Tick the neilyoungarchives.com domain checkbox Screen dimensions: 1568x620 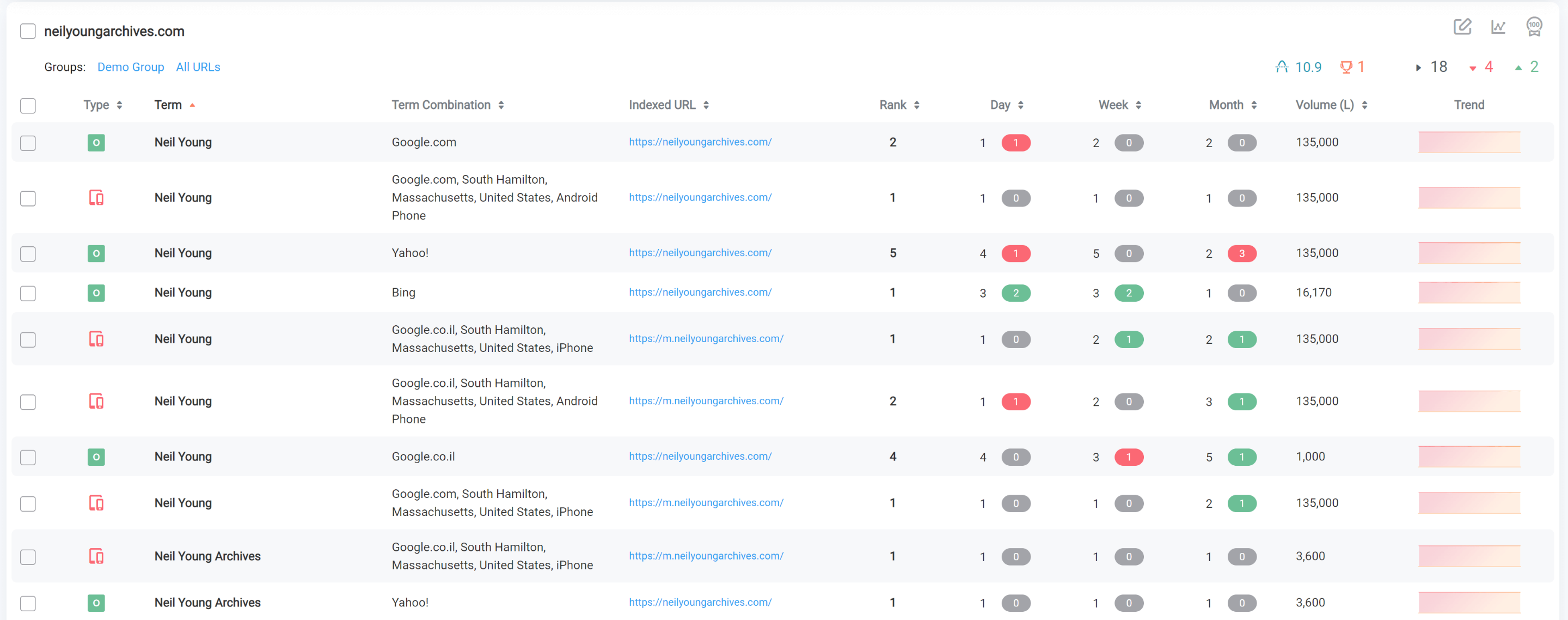point(28,31)
